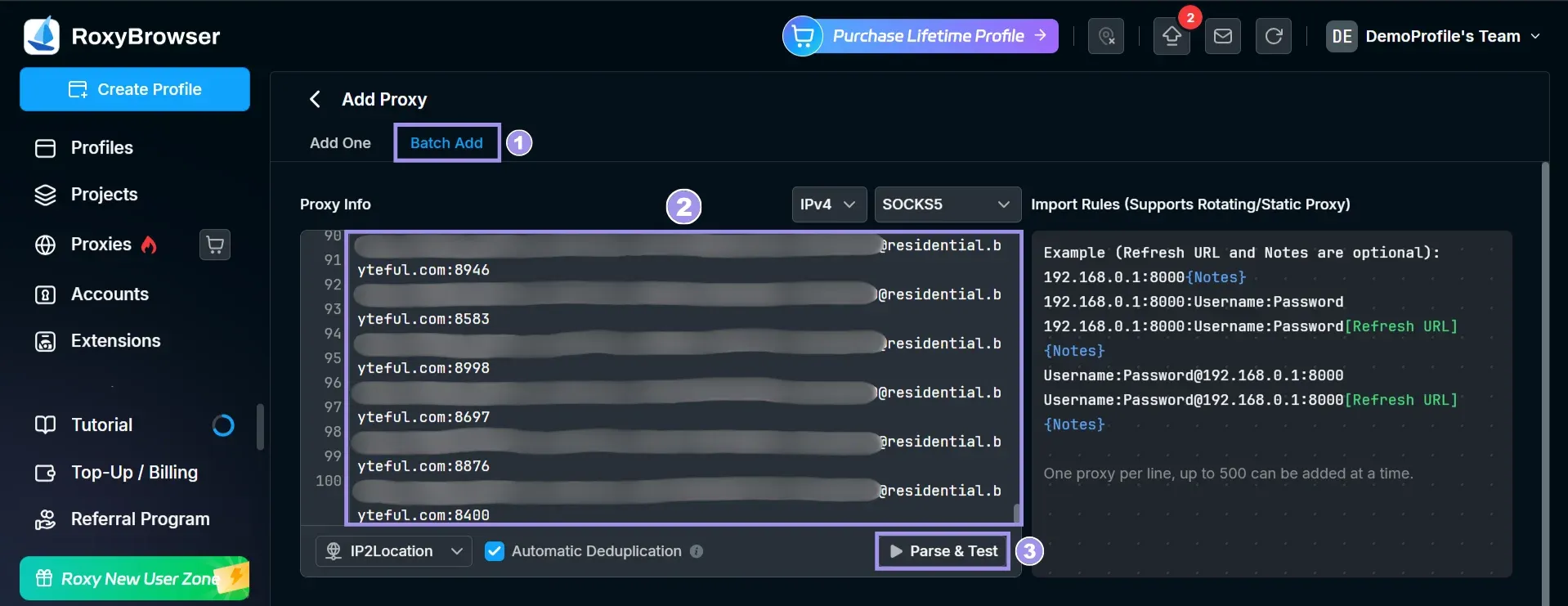Click the Create Profile button
Image resolution: width=1568 pixels, height=606 pixels.
point(135,89)
